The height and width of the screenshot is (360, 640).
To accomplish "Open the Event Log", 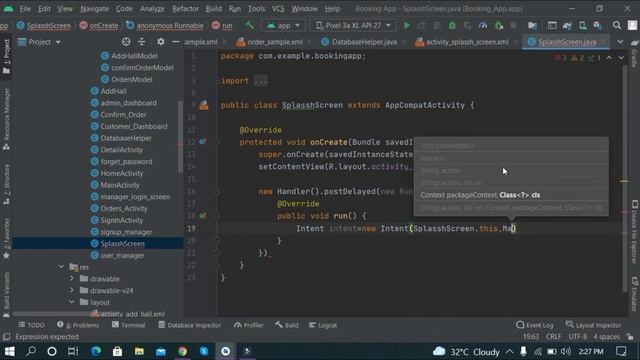I will 535,325.
